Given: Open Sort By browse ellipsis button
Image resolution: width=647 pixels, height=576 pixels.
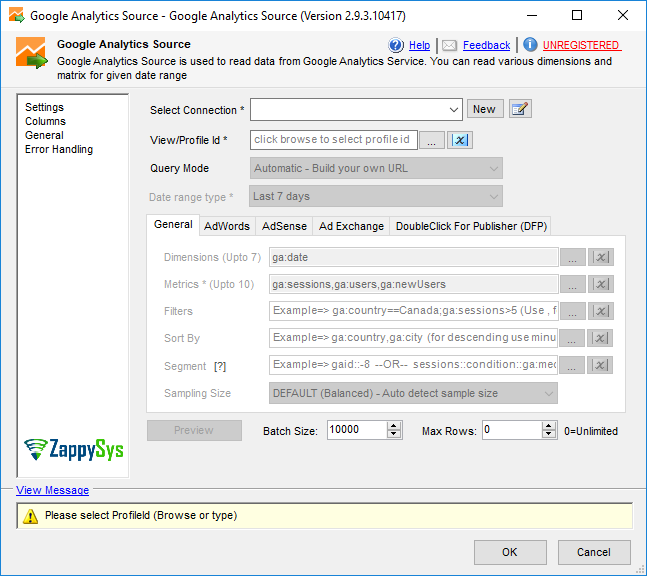Looking at the screenshot, I should tap(571, 338).
